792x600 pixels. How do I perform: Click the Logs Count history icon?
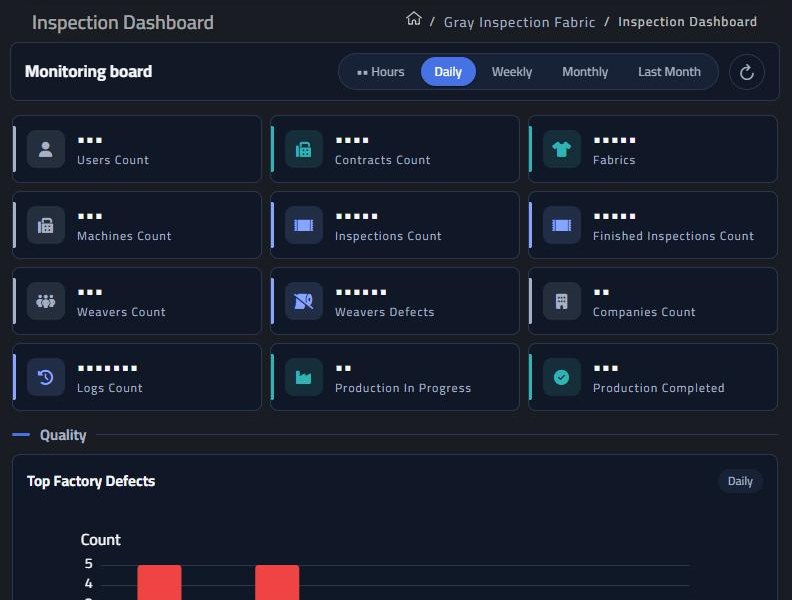pos(46,377)
